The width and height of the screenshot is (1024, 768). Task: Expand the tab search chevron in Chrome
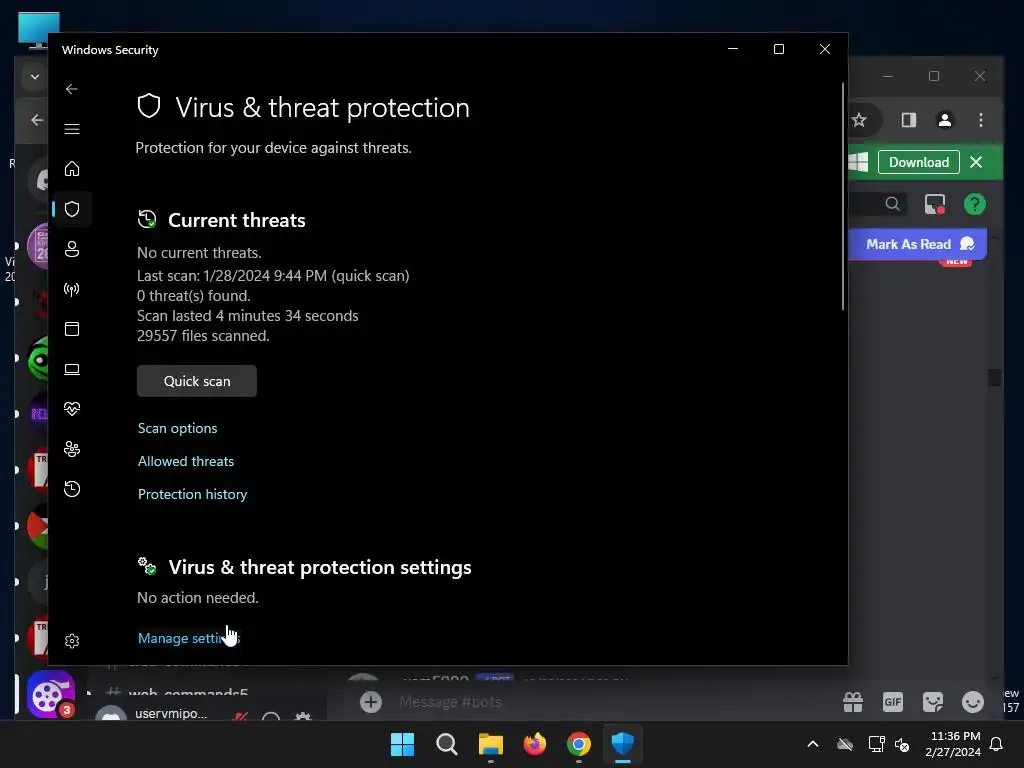coord(35,76)
